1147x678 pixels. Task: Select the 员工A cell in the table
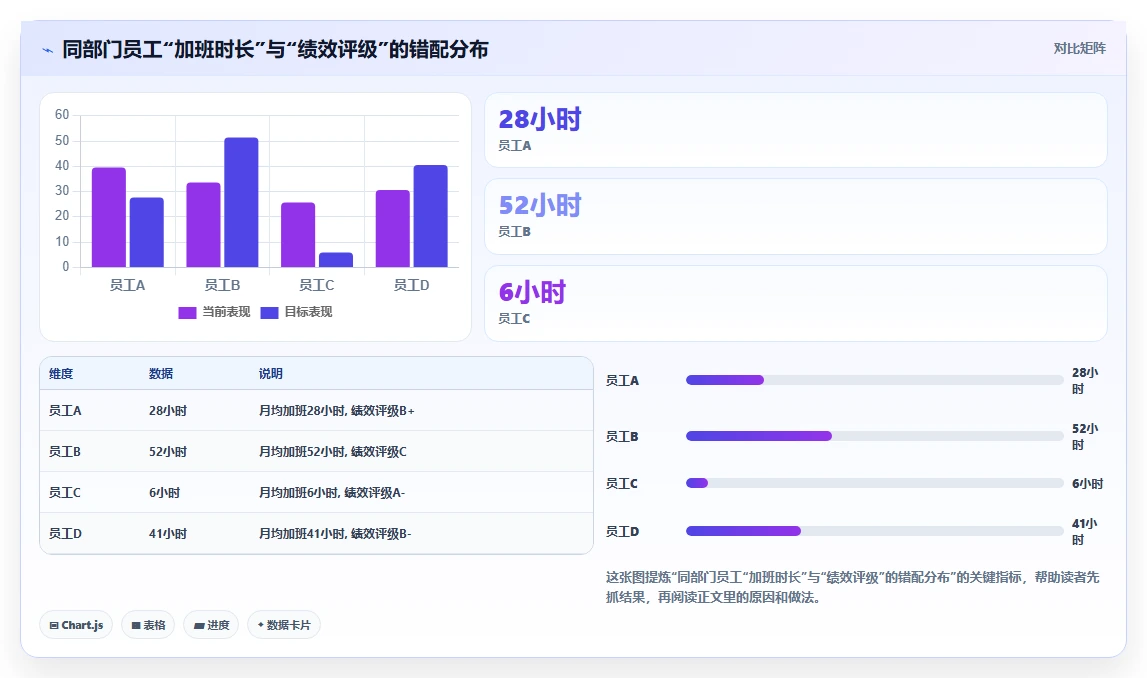point(65,411)
